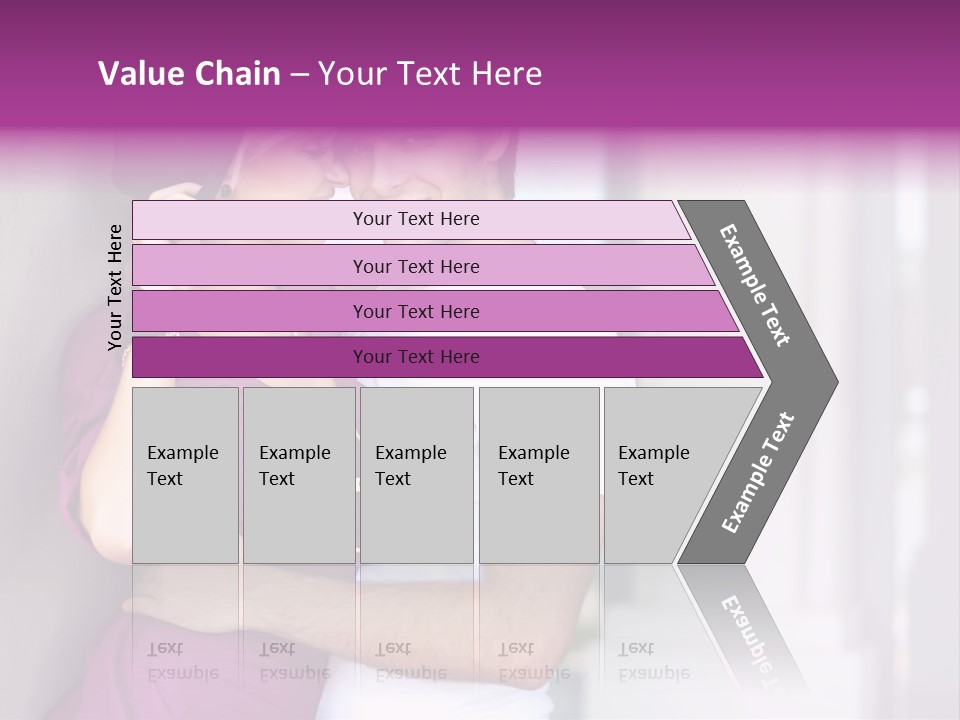Click the reflected 'Example Text' under the first box
960x720 pixels.
(183, 661)
